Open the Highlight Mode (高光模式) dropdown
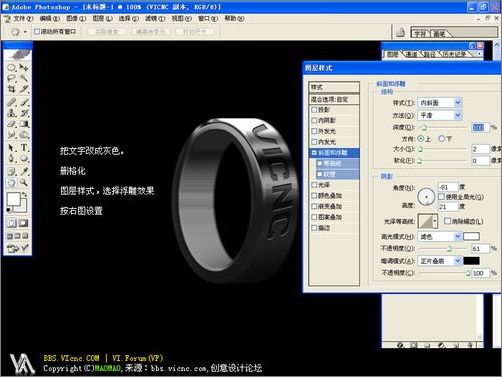 coord(439,237)
